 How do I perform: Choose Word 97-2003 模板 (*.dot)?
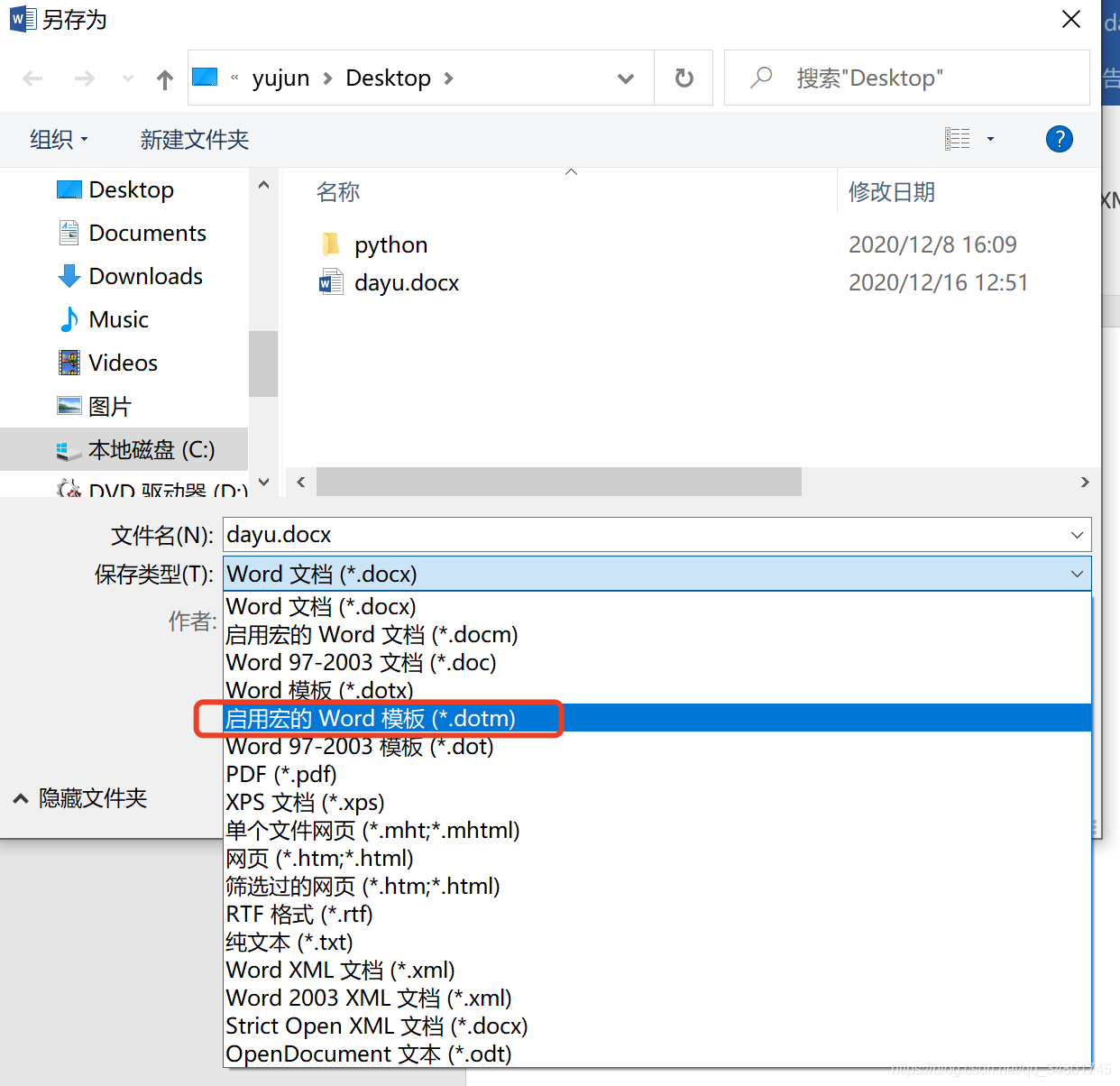[x=657, y=746]
